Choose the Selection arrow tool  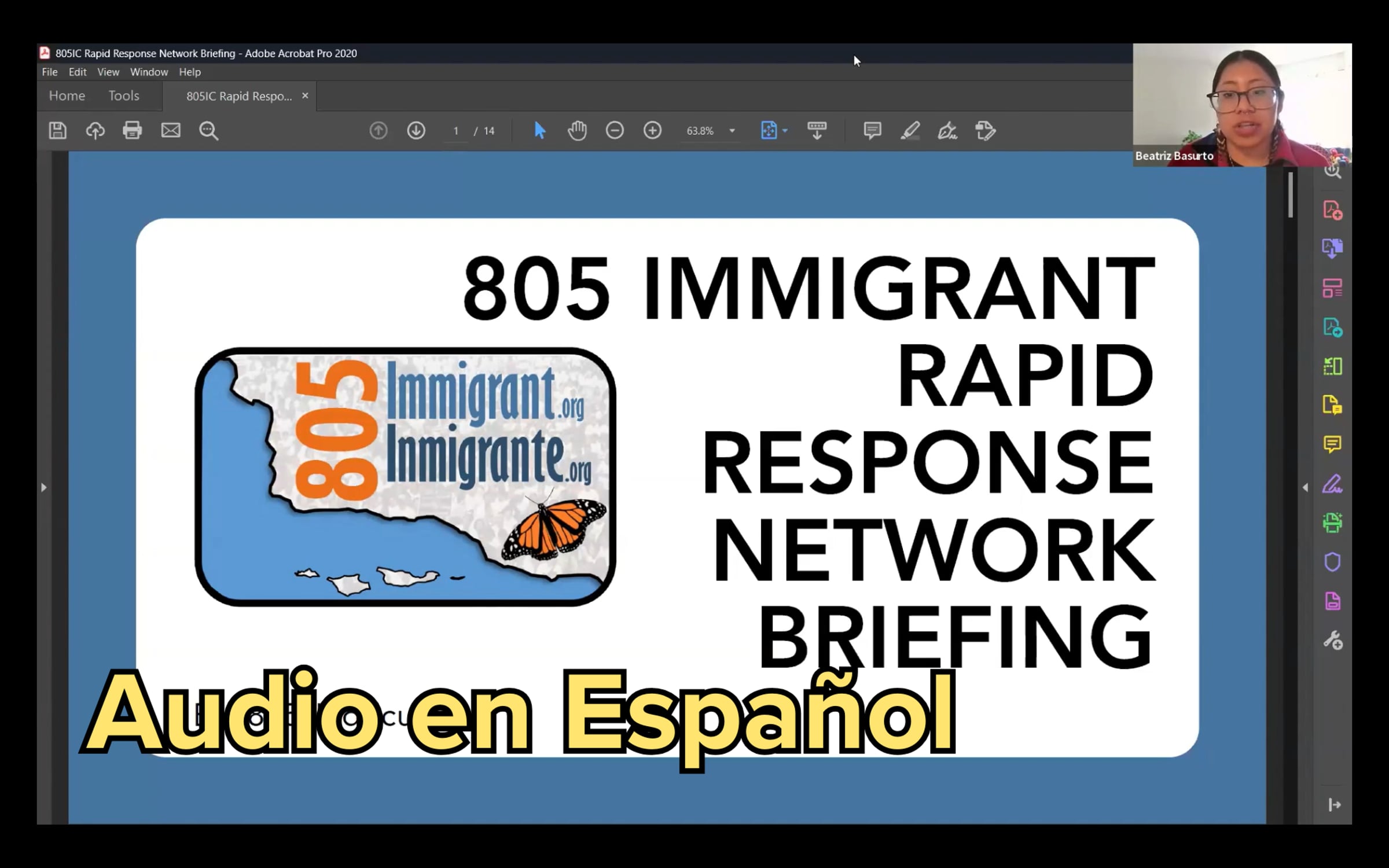click(x=539, y=130)
